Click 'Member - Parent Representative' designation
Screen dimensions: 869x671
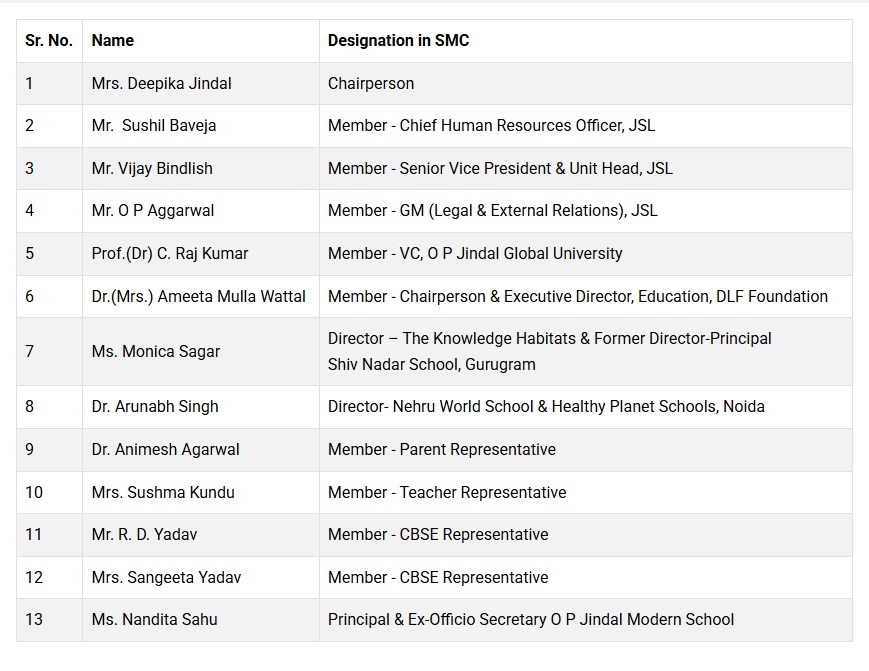[442, 449]
